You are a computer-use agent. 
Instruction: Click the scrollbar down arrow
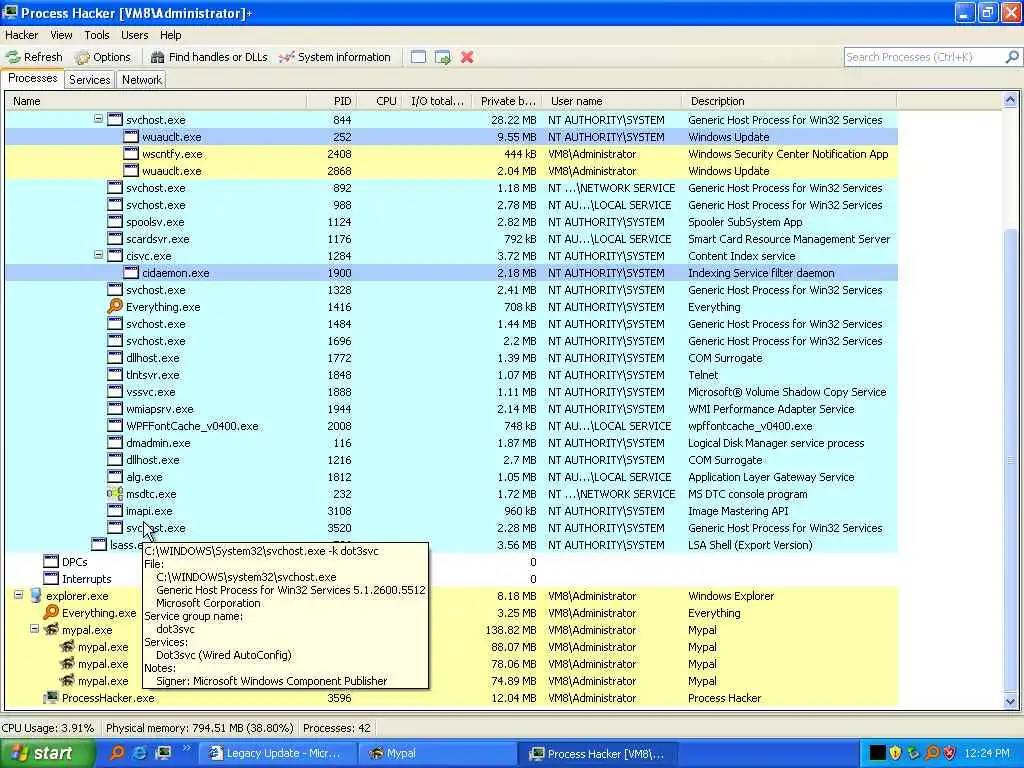coord(1010,701)
